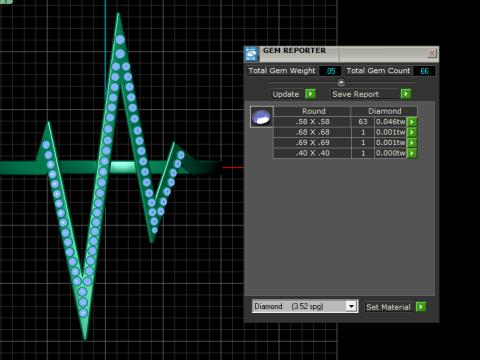480x360 pixels.
Task: Click the GEM REPORTER title text
Action: pos(294,51)
